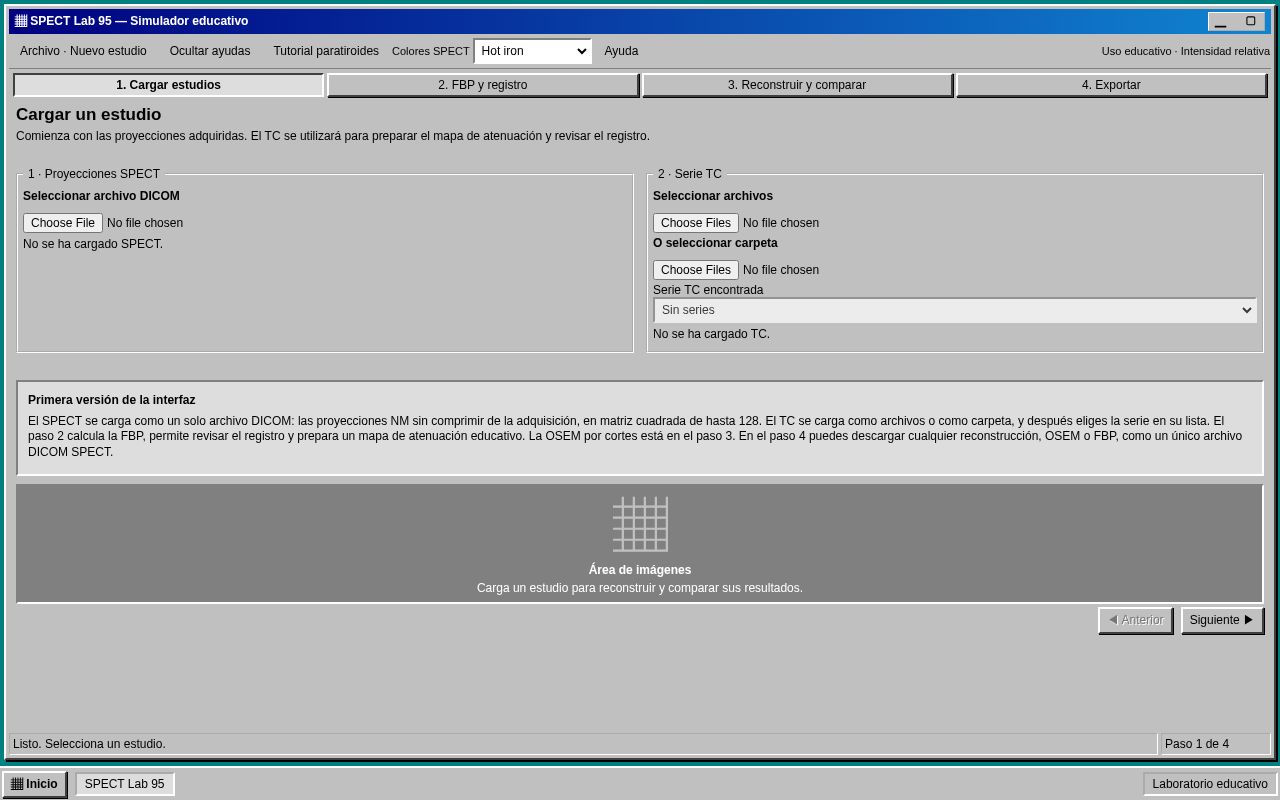This screenshot has width=1280, height=800.
Task: Start the Tutorial paratiroides
Action: pos(326,51)
